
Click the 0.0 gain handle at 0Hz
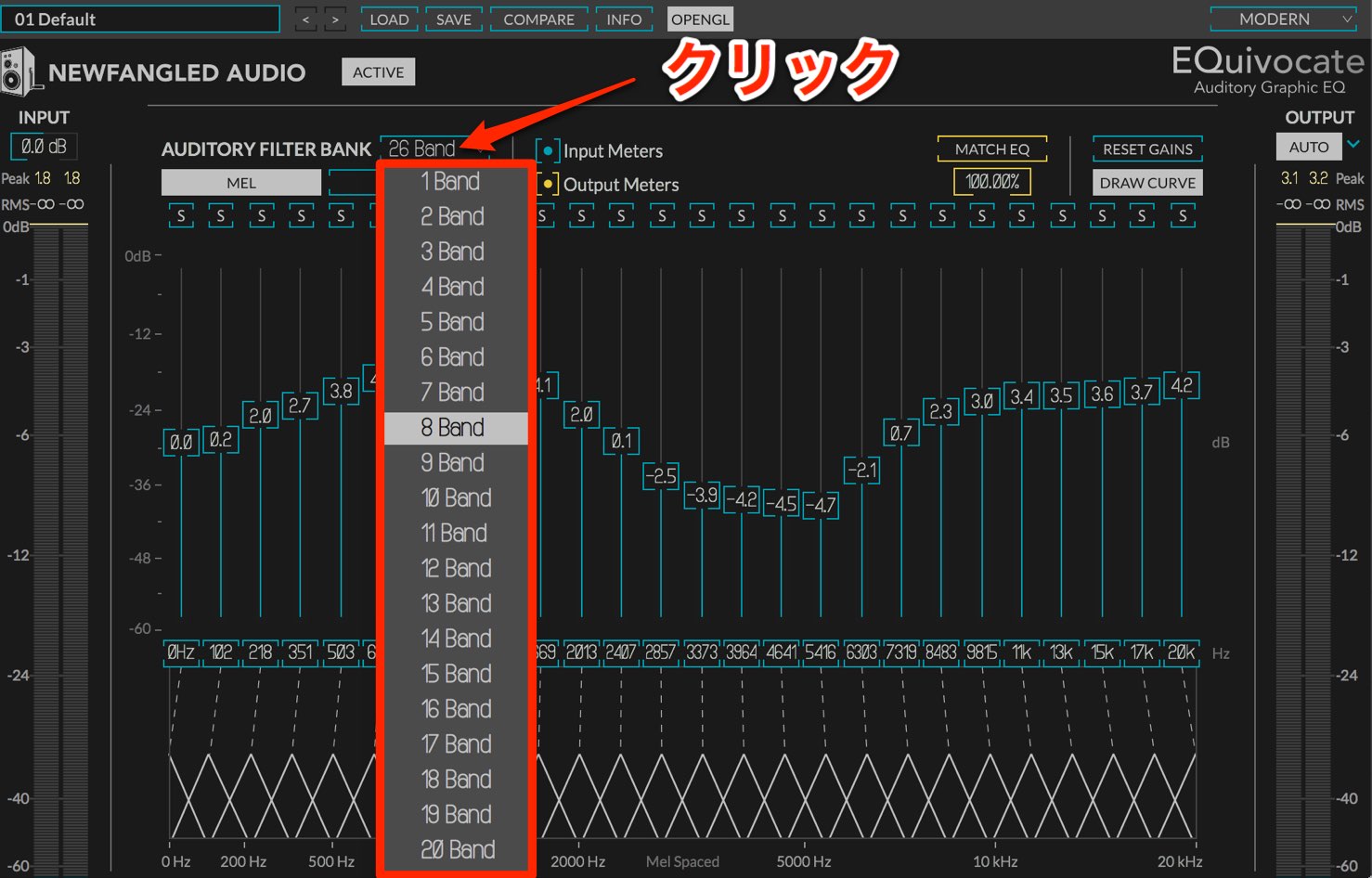pyautogui.click(x=181, y=443)
